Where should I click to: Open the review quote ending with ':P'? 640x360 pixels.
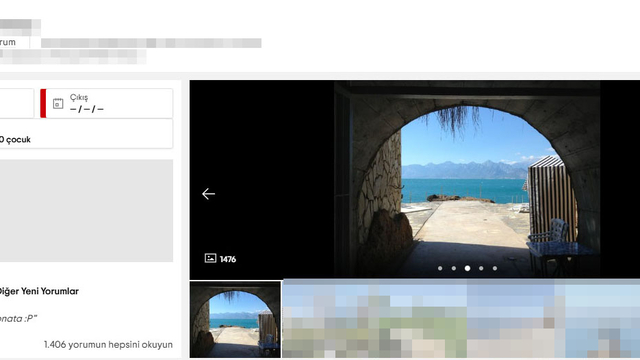(18, 319)
